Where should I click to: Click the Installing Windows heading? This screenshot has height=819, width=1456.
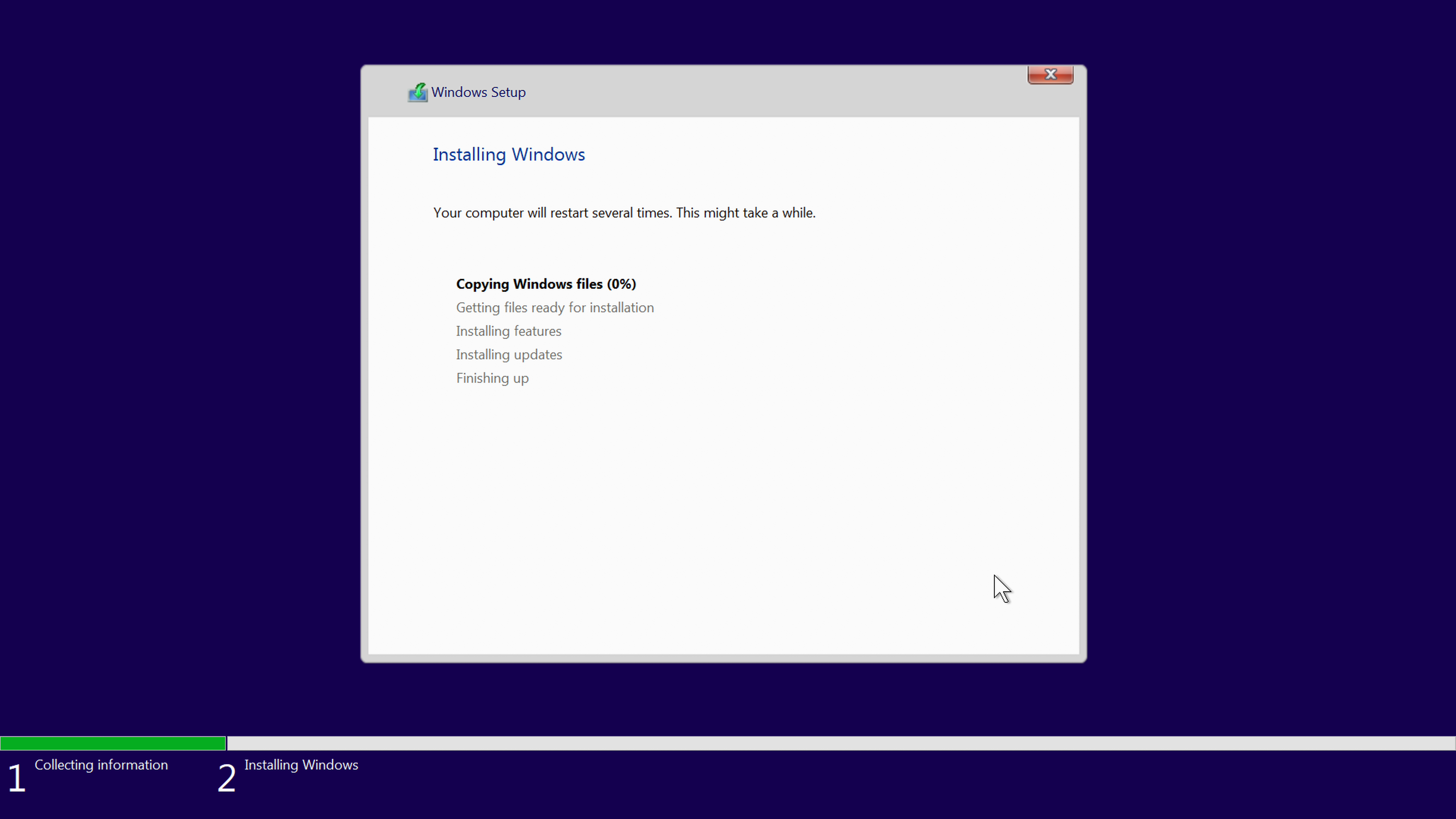509,154
